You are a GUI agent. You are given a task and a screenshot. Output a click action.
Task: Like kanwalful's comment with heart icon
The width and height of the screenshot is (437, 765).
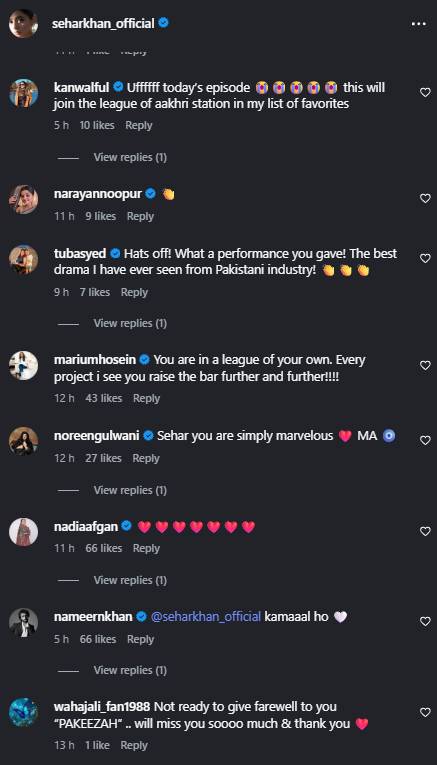[x=425, y=93]
